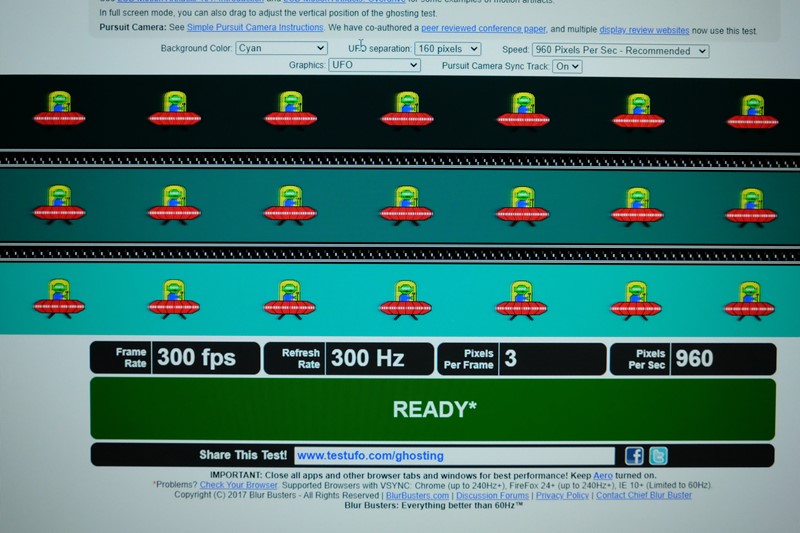
Task: Click the Twitter share icon
Action: tap(657, 456)
